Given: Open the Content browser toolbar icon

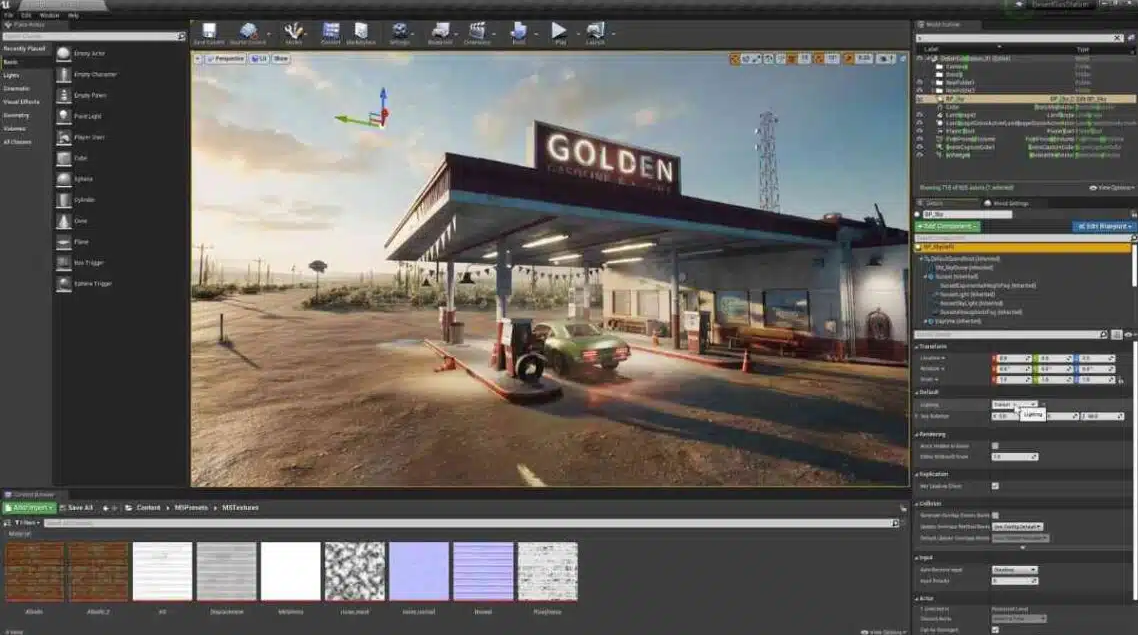Looking at the screenshot, I should click(331, 33).
